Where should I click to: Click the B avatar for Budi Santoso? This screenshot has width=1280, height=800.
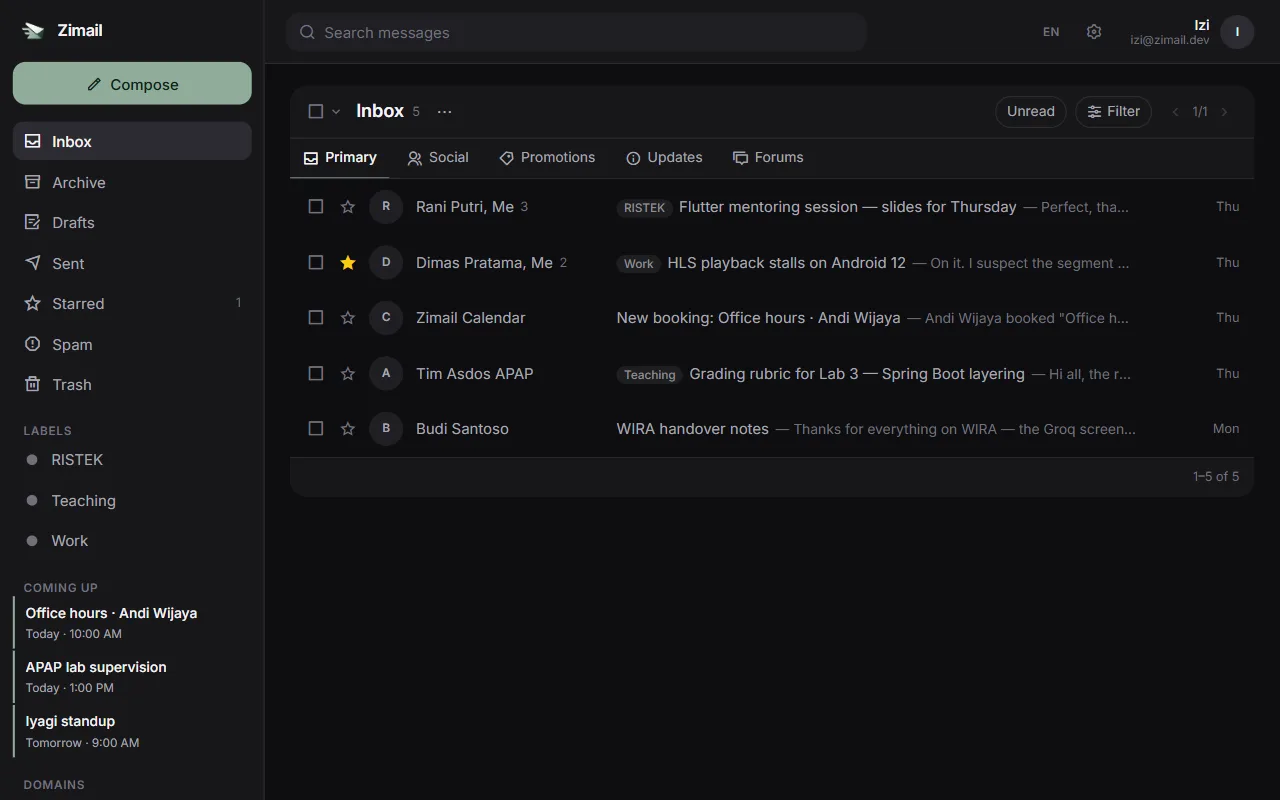tap(386, 429)
